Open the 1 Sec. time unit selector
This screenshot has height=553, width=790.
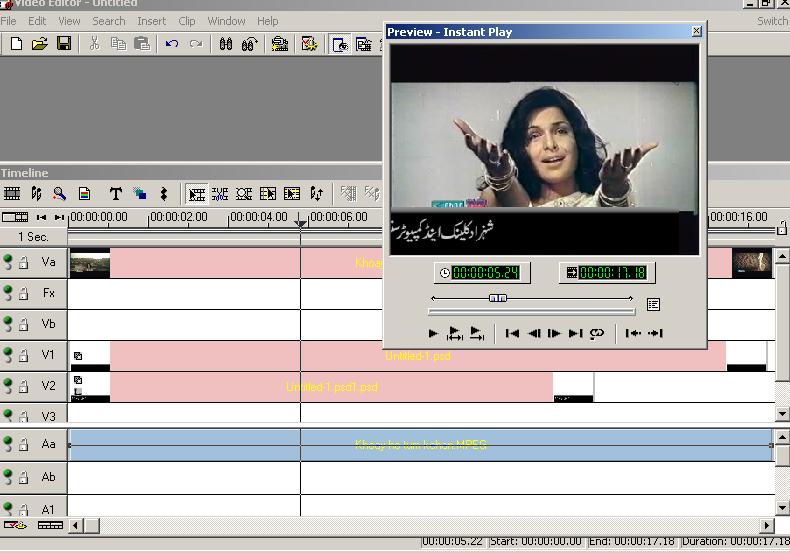pos(33,237)
